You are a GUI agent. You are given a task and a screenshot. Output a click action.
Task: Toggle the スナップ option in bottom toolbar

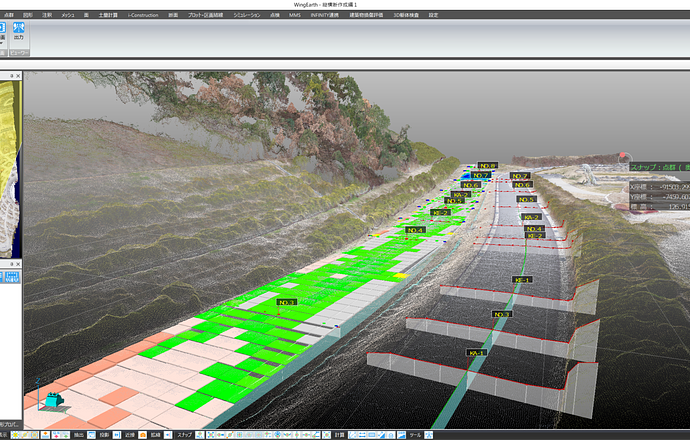184,435
